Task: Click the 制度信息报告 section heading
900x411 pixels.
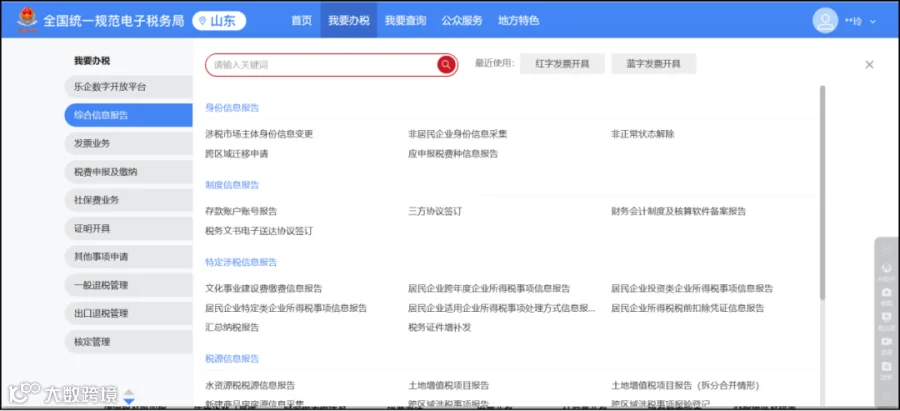Action: pos(232,185)
